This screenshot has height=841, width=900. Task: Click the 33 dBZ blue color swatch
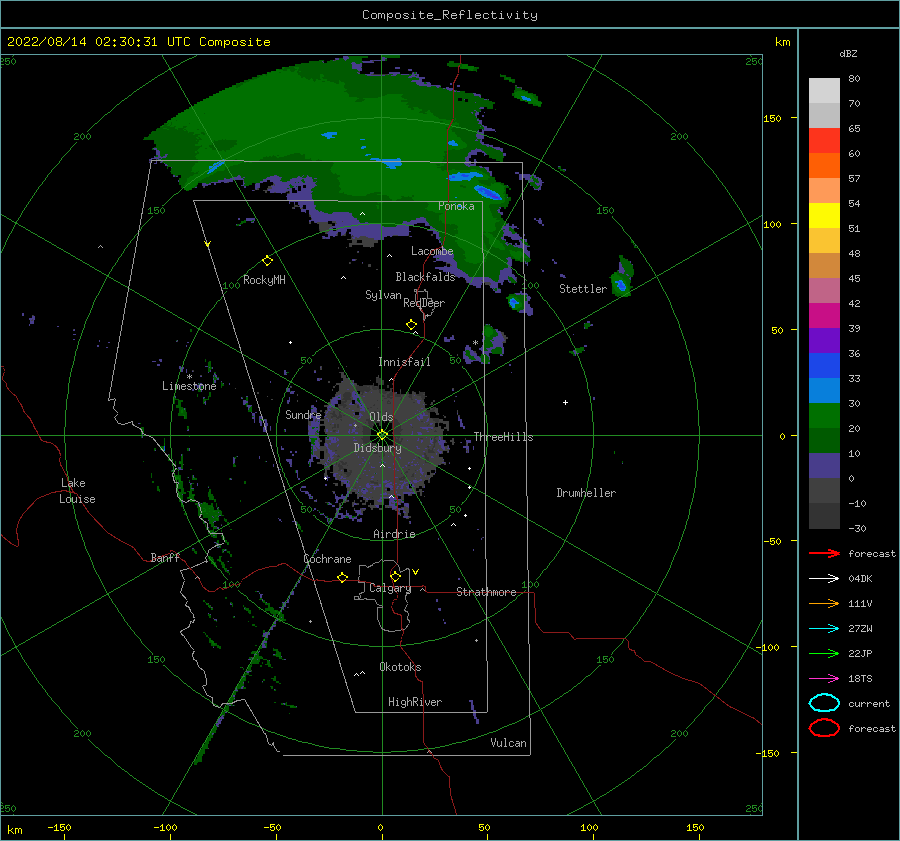824,390
